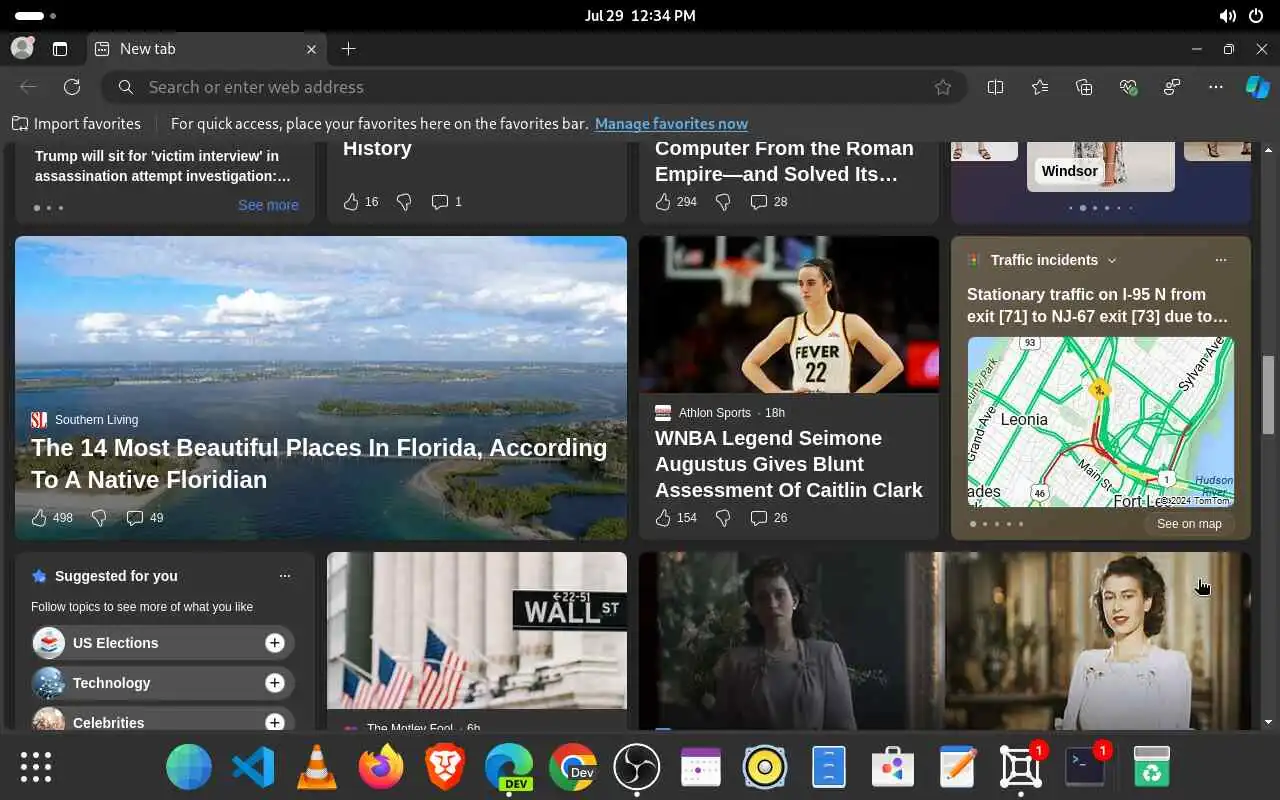Screen dimensions: 1280x800
Task: Like the Roman Empire computer article
Action: (x=663, y=202)
